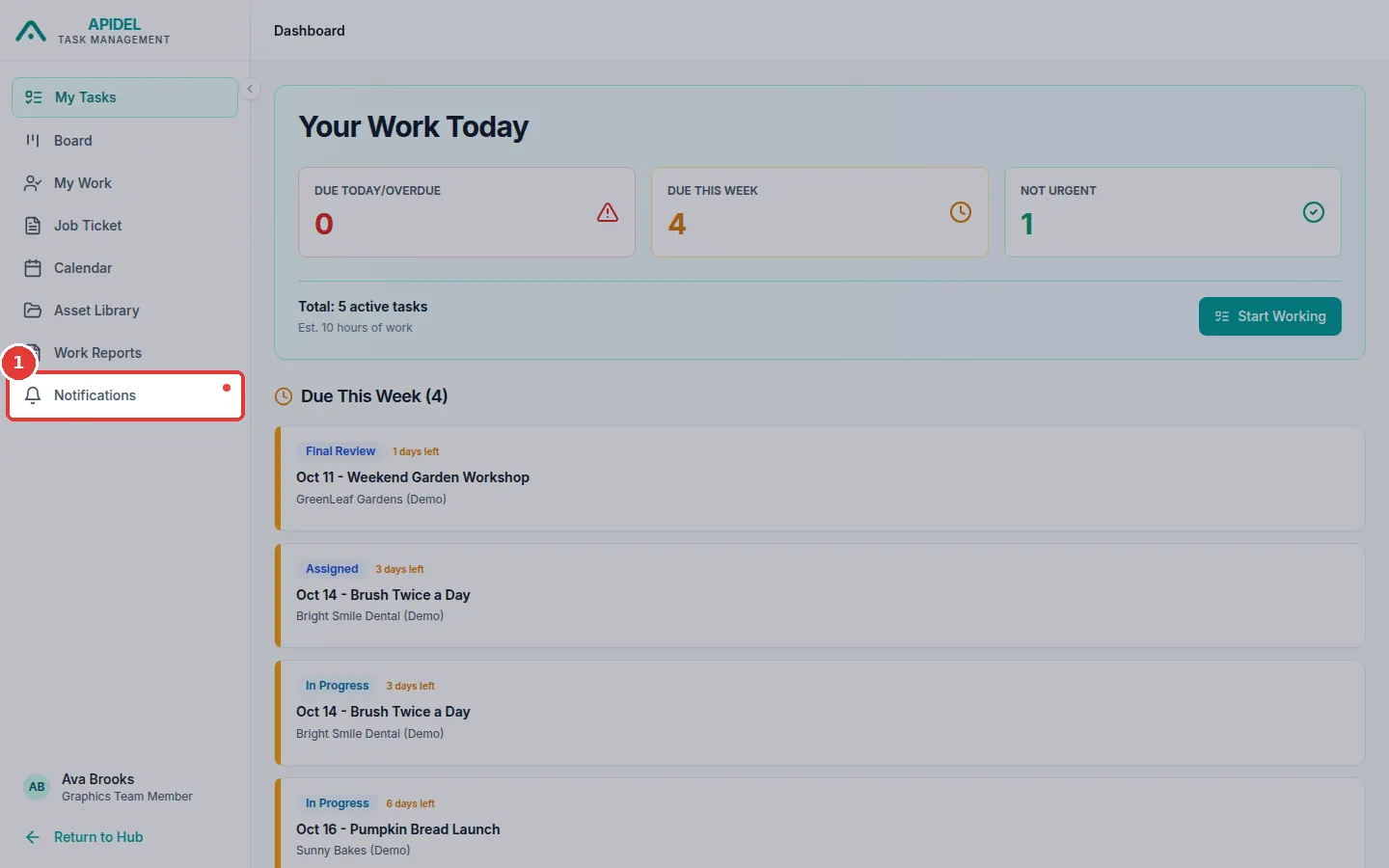1389x868 pixels.
Task: Click the Assigned status badge
Action: 332,569
